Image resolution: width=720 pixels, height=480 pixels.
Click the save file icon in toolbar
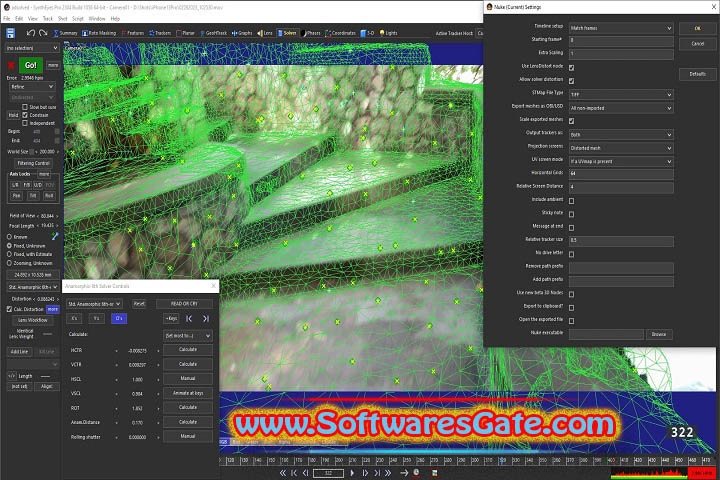click(11, 33)
